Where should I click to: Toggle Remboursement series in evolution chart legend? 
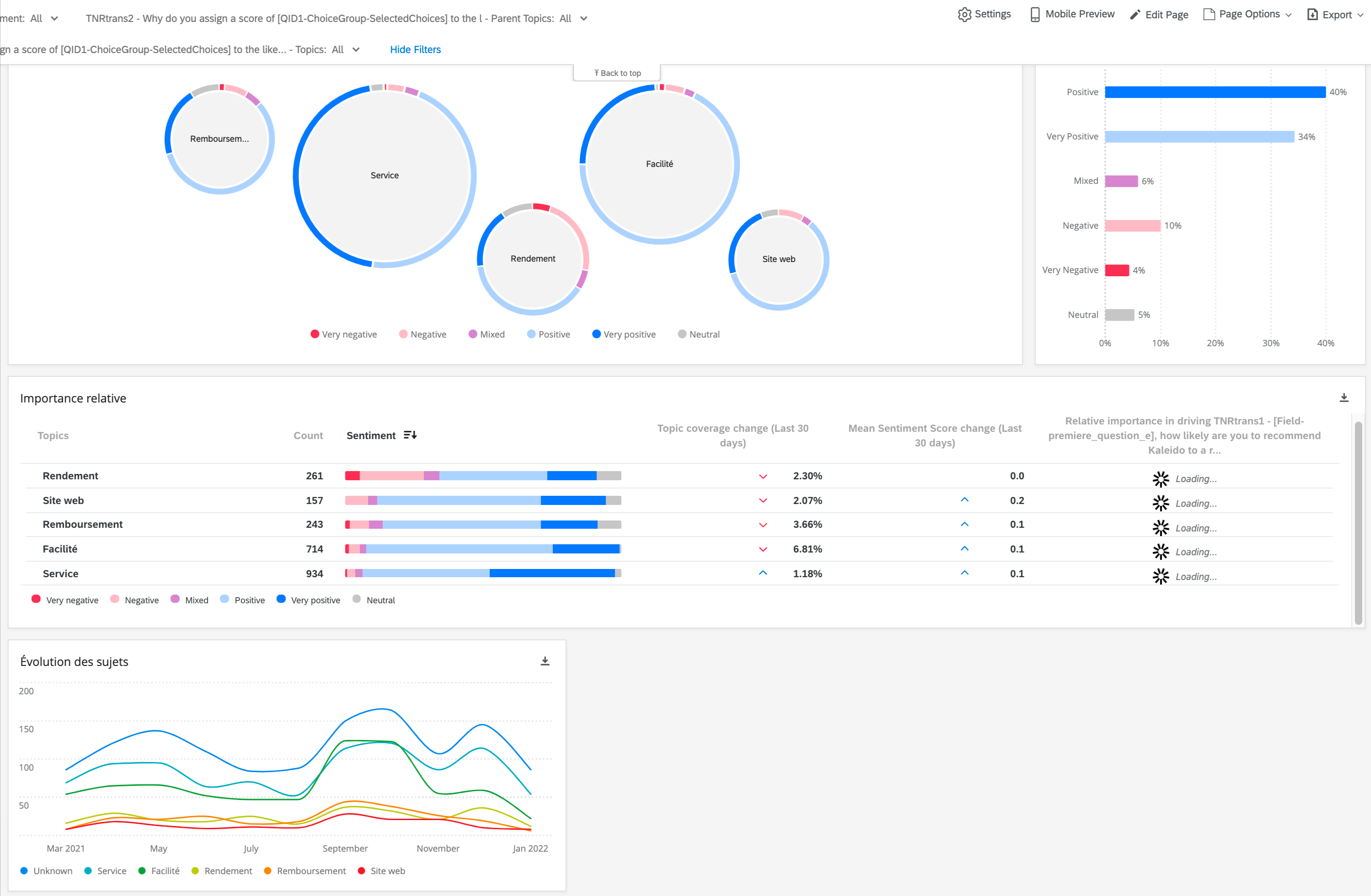click(x=304, y=871)
